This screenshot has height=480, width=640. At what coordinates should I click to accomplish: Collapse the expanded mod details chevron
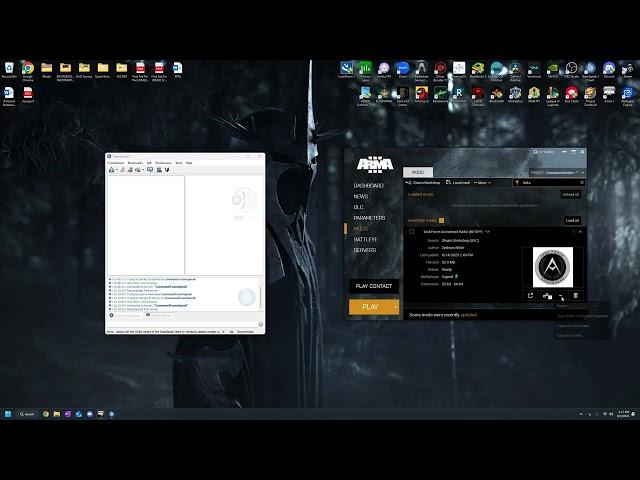click(580, 231)
